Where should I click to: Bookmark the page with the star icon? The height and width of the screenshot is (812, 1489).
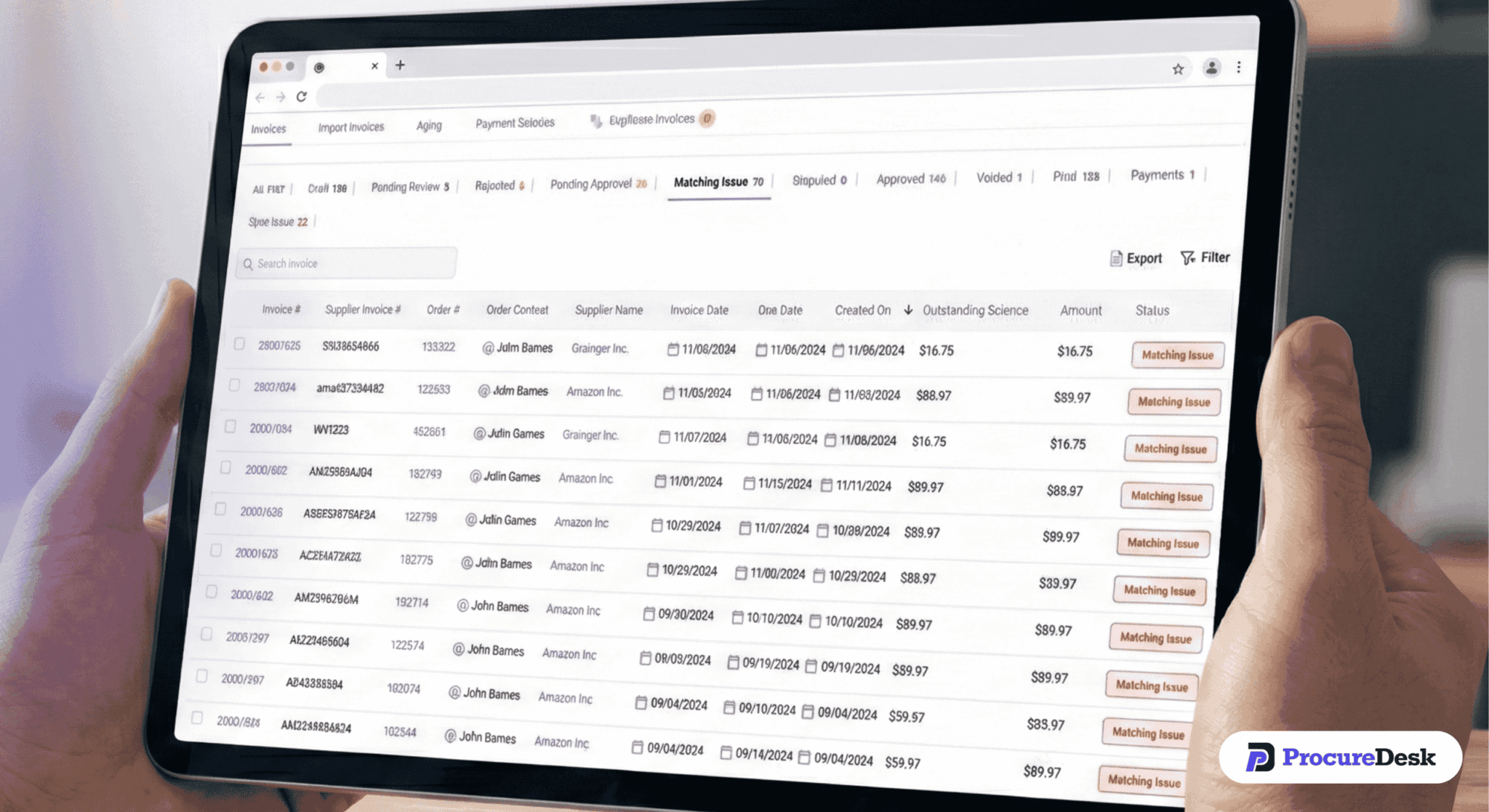pyautogui.click(x=1178, y=69)
